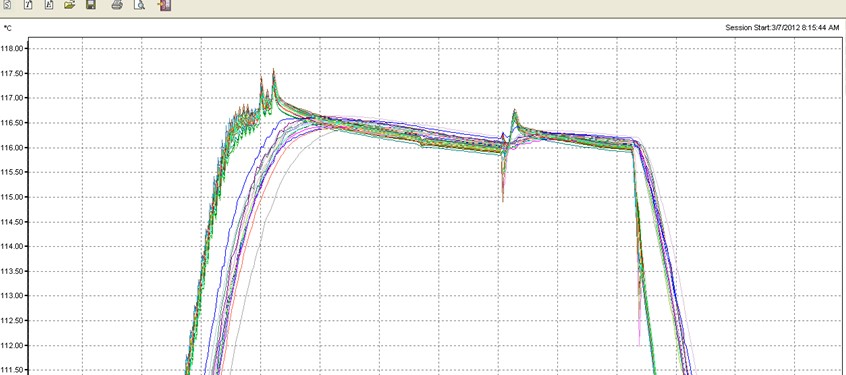
Task: Click the document icon marked S
Action: pyautogui.click(x=7, y=5)
